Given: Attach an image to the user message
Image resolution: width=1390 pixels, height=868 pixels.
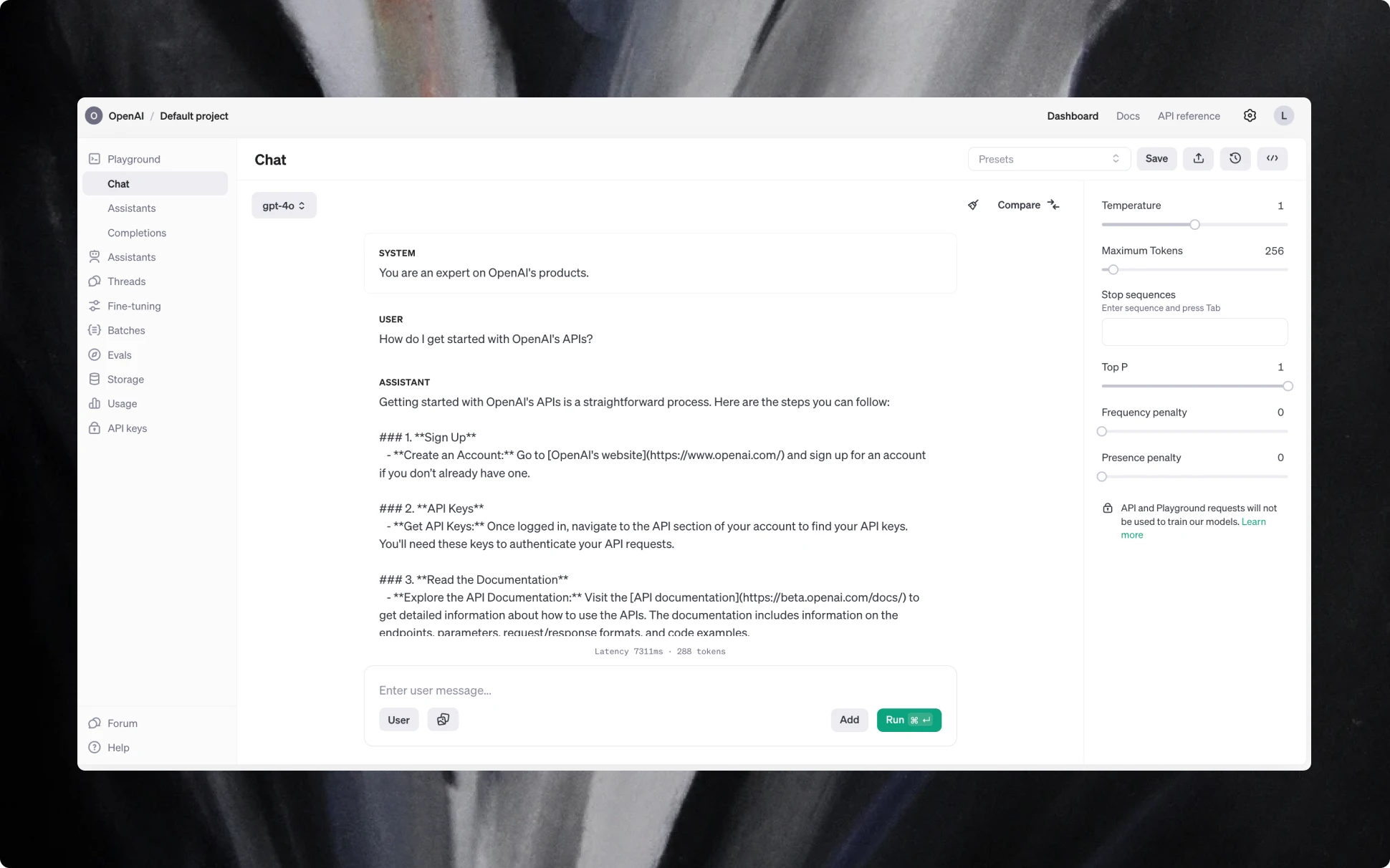Looking at the screenshot, I should [x=443, y=720].
